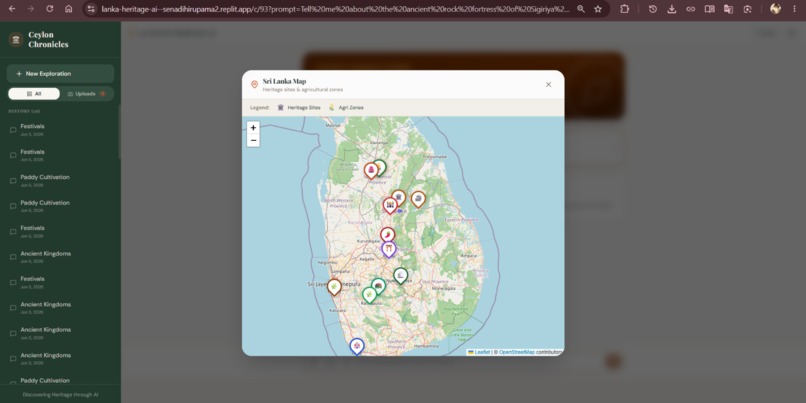Image resolution: width=806 pixels, height=403 pixels.
Task: Go to the browser home page
Action: 68,9
